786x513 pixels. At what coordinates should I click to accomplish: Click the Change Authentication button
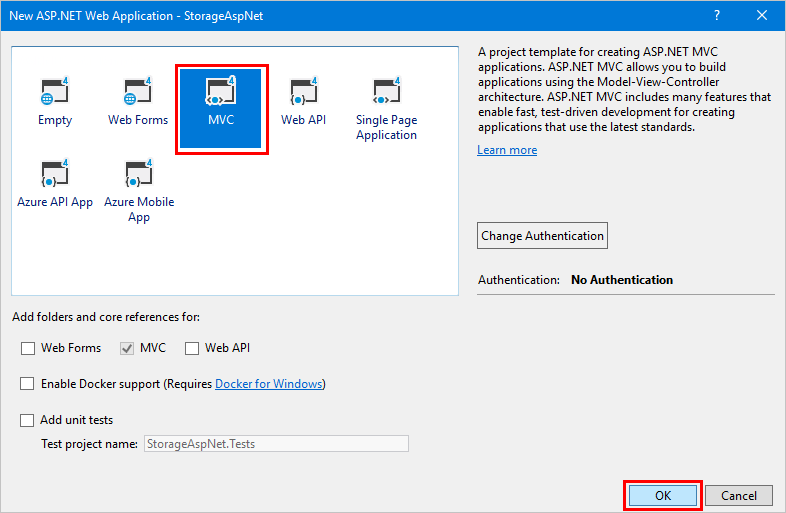542,236
